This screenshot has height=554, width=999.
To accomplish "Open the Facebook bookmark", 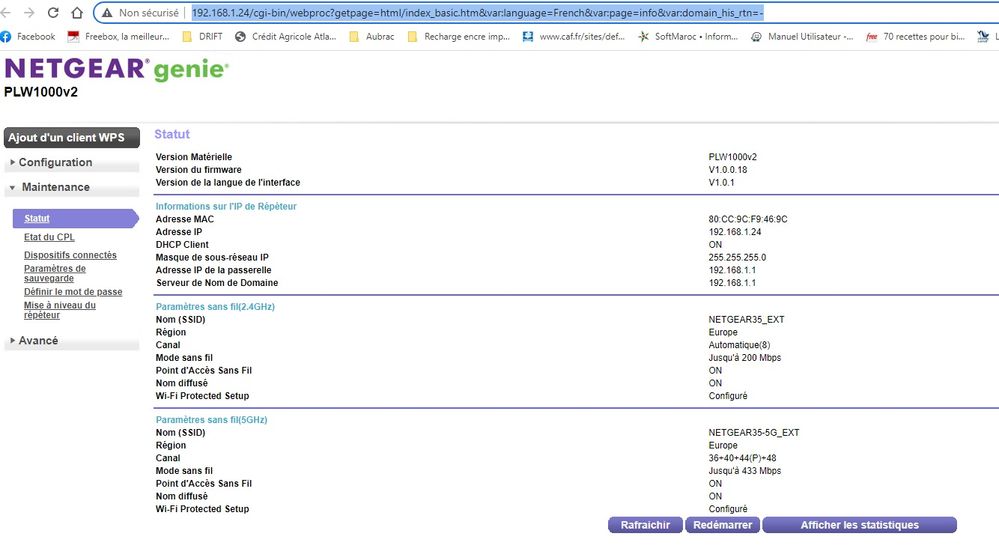I will pos(28,37).
